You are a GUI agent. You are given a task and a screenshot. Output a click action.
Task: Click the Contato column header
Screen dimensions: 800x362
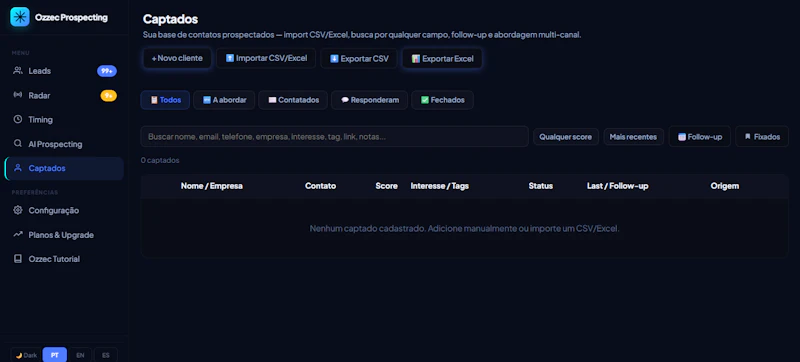[320, 186]
